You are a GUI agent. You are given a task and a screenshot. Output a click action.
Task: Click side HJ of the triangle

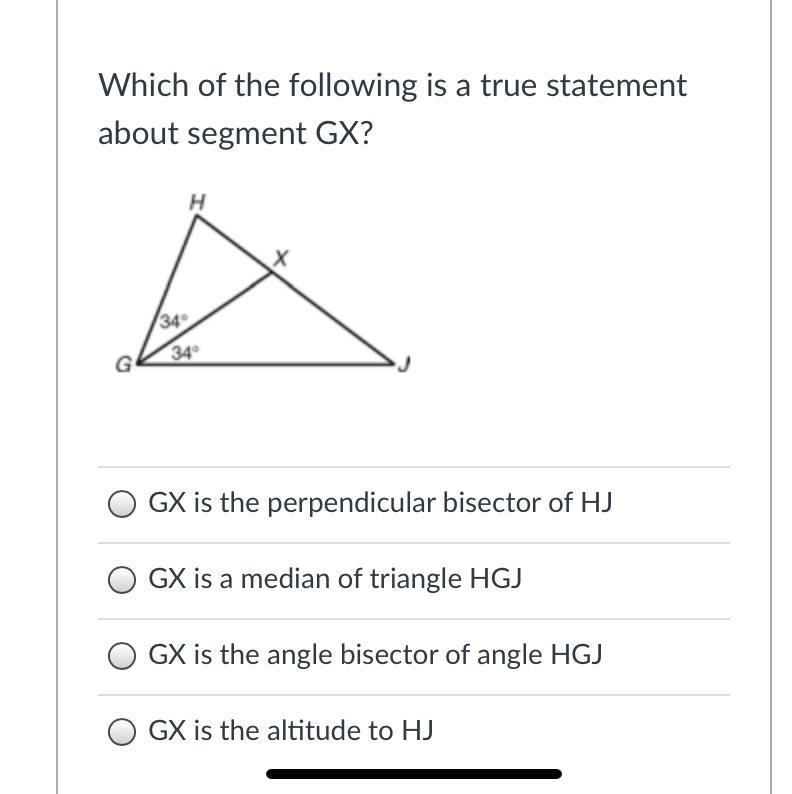tap(295, 290)
